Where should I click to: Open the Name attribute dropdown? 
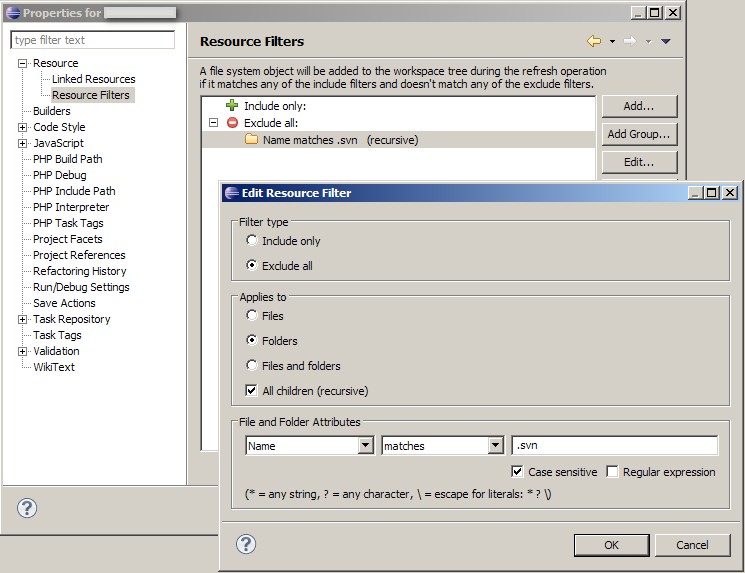pos(366,446)
